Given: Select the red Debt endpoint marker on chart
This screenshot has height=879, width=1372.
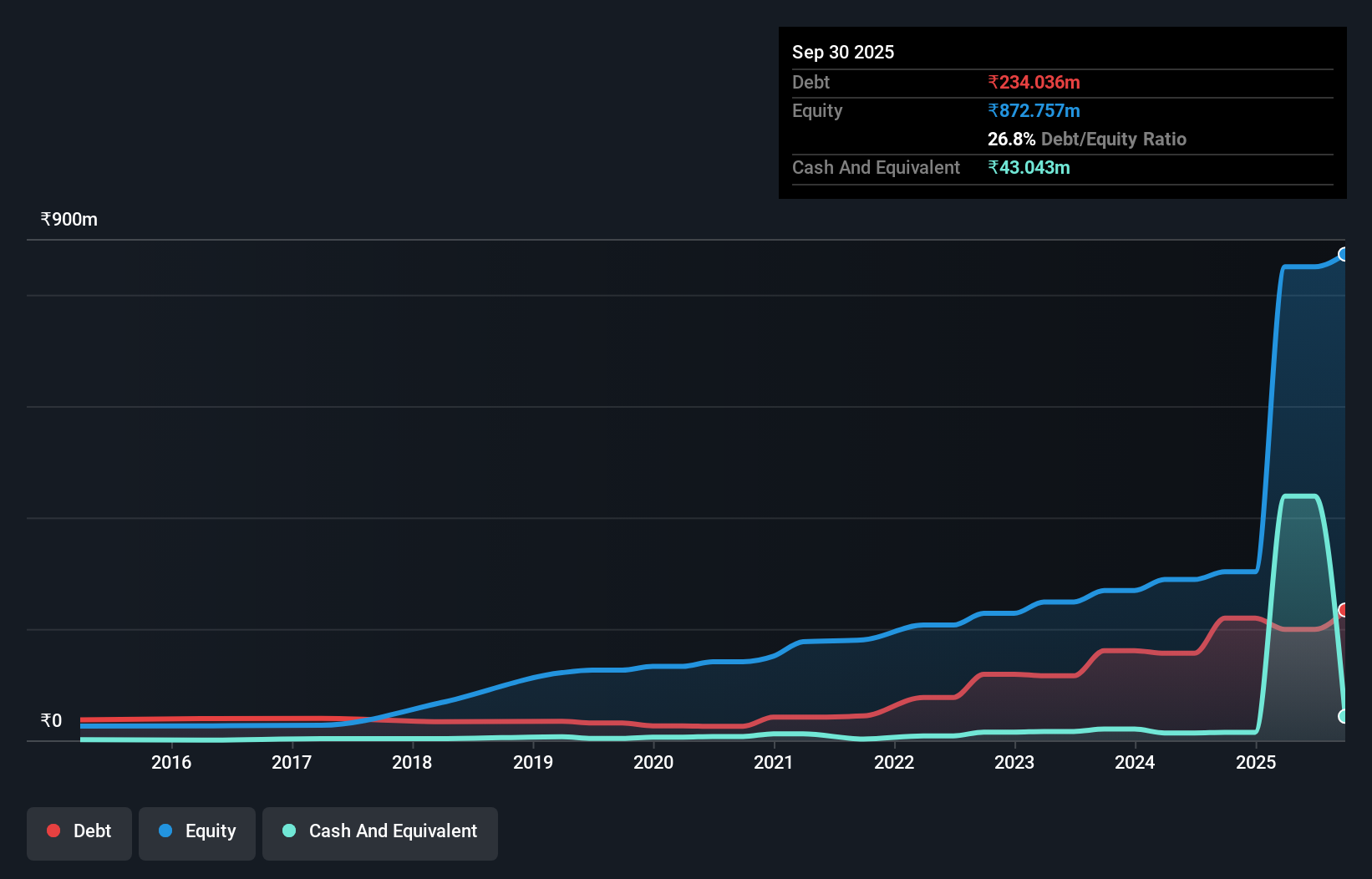Looking at the screenshot, I should [1344, 611].
